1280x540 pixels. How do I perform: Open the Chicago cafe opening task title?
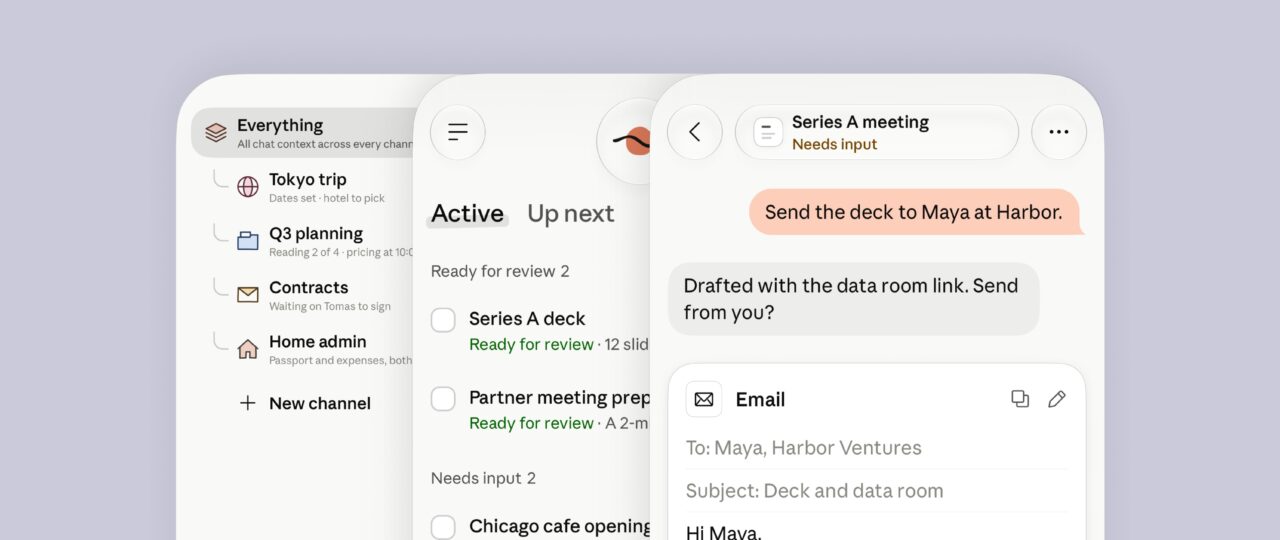point(560,526)
